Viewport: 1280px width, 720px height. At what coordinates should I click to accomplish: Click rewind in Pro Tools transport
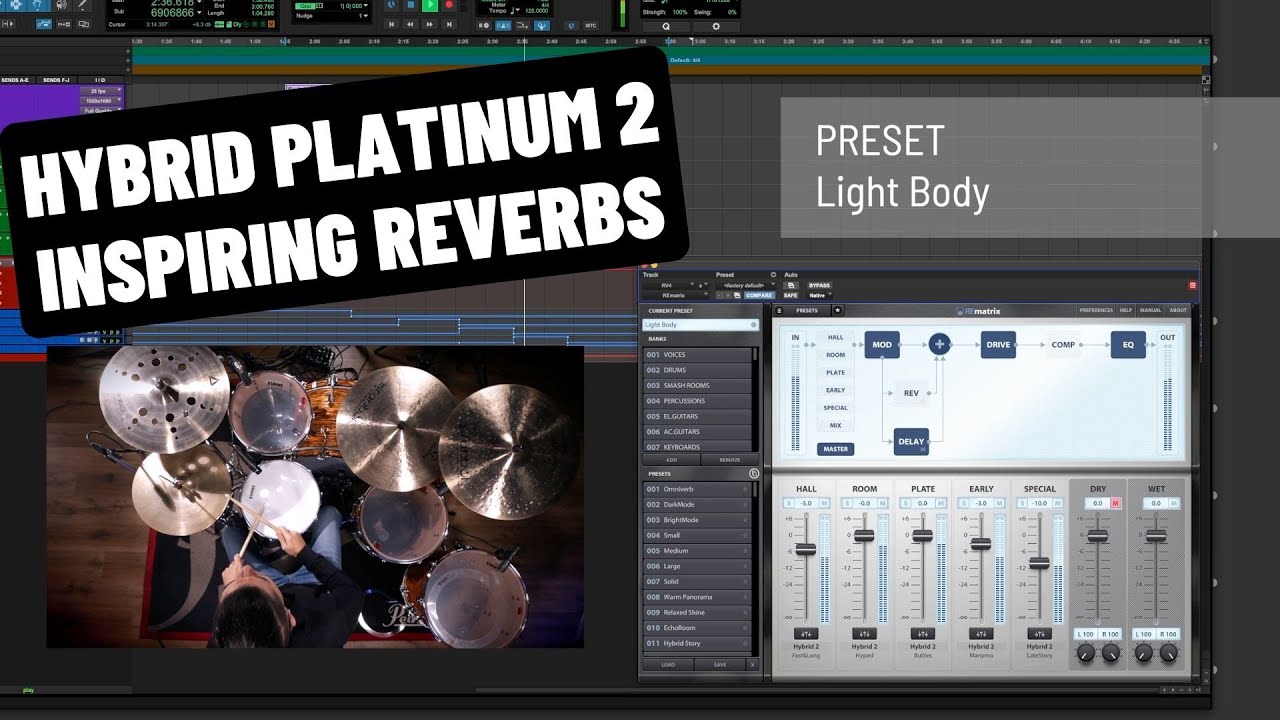(x=410, y=24)
